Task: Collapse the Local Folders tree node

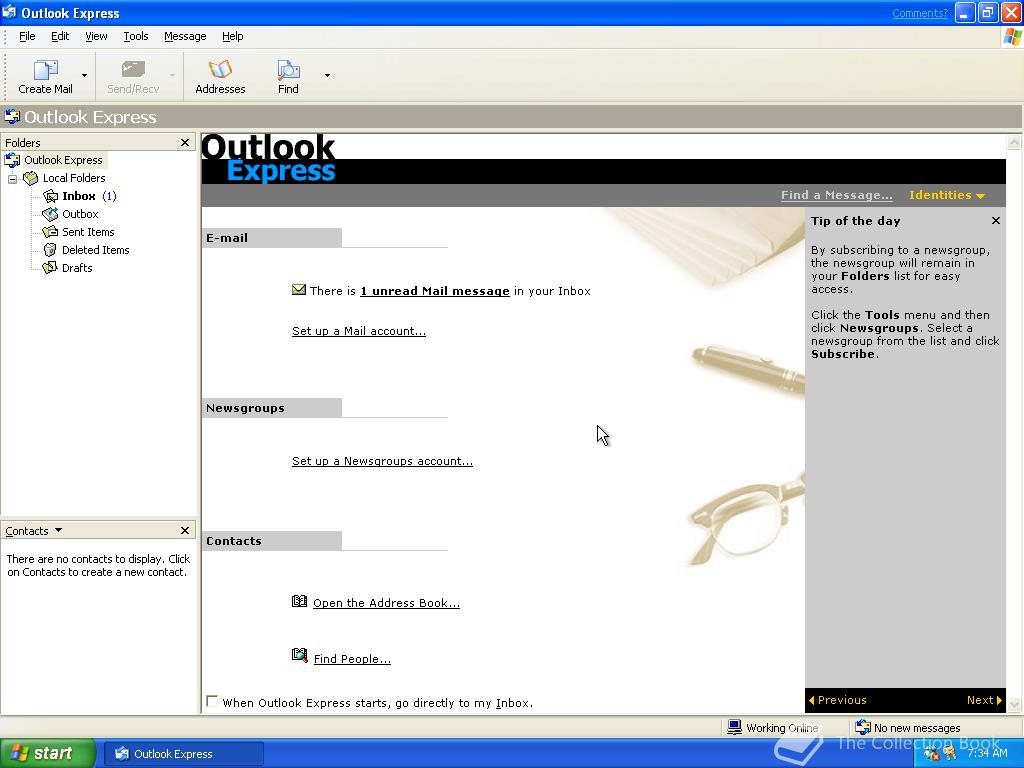Action: pyautogui.click(x=12, y=178)
